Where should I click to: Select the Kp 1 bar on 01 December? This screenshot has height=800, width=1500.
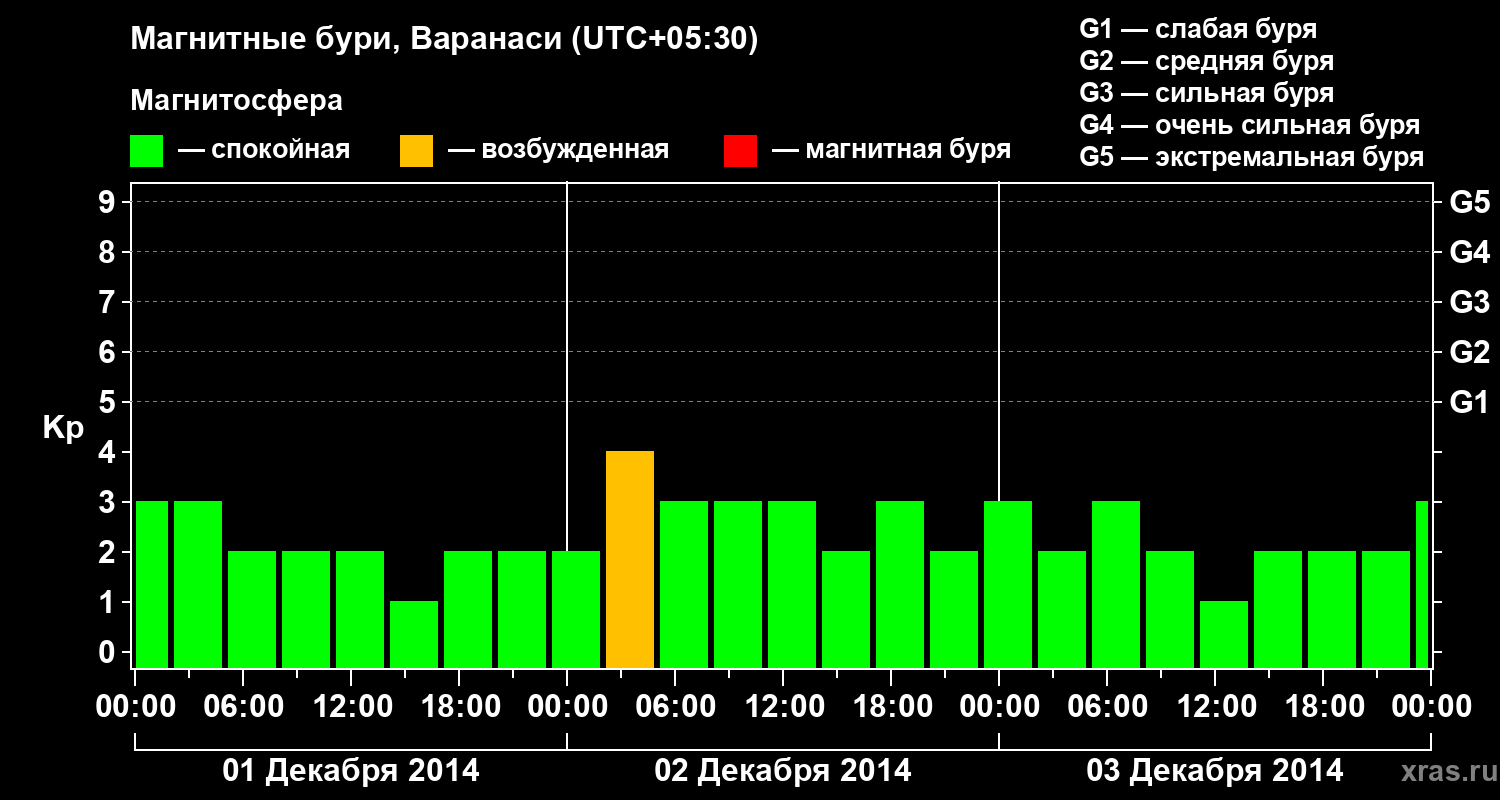(414, 634)
